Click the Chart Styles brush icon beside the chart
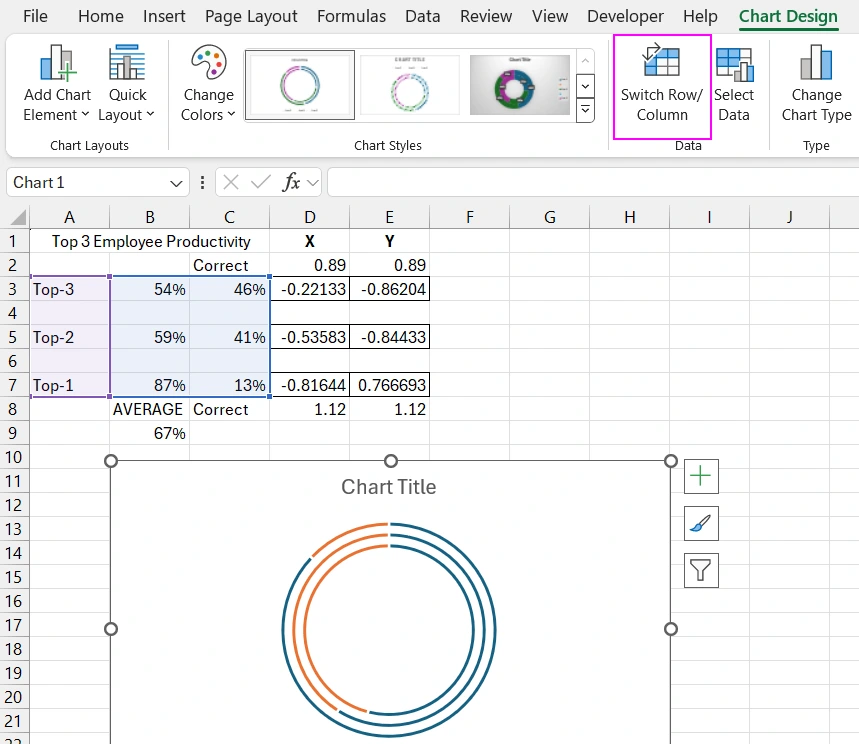Screen dimensions: 859x744 click(x=700, y=523)
